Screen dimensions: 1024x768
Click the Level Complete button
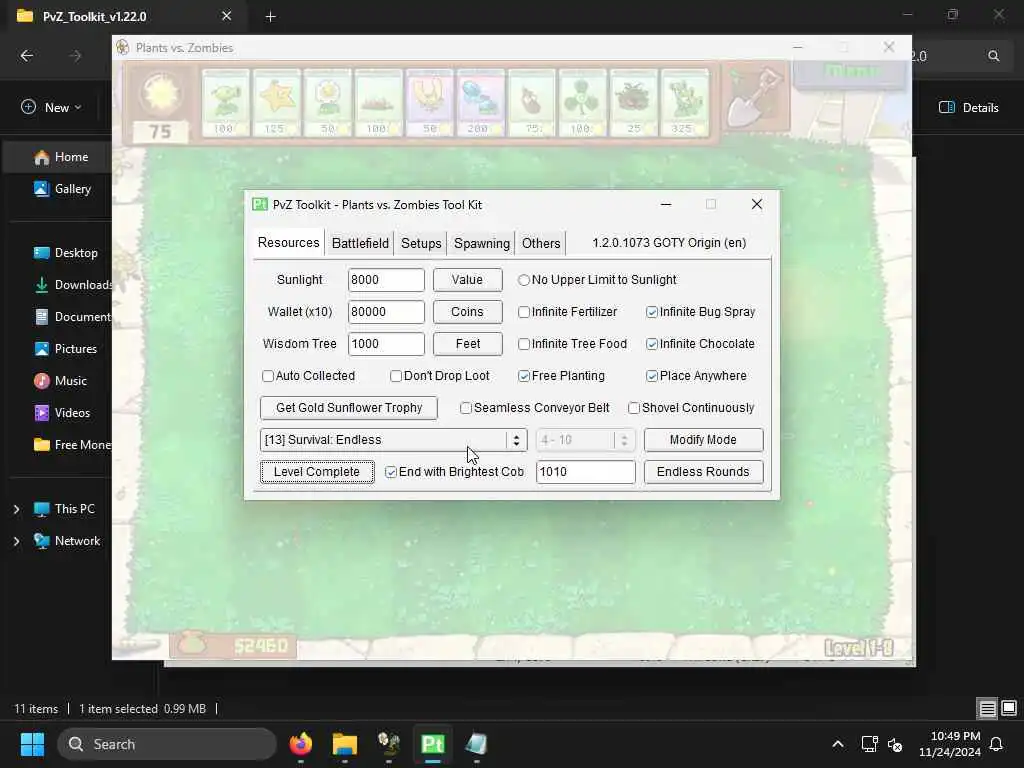point(317,472)
